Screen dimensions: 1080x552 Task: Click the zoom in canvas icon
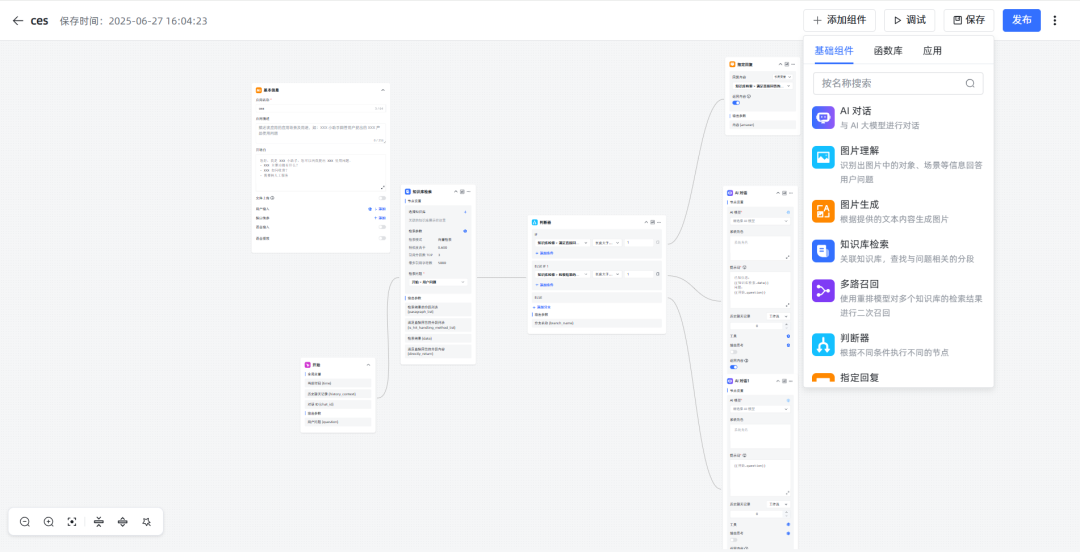(48, 522)
